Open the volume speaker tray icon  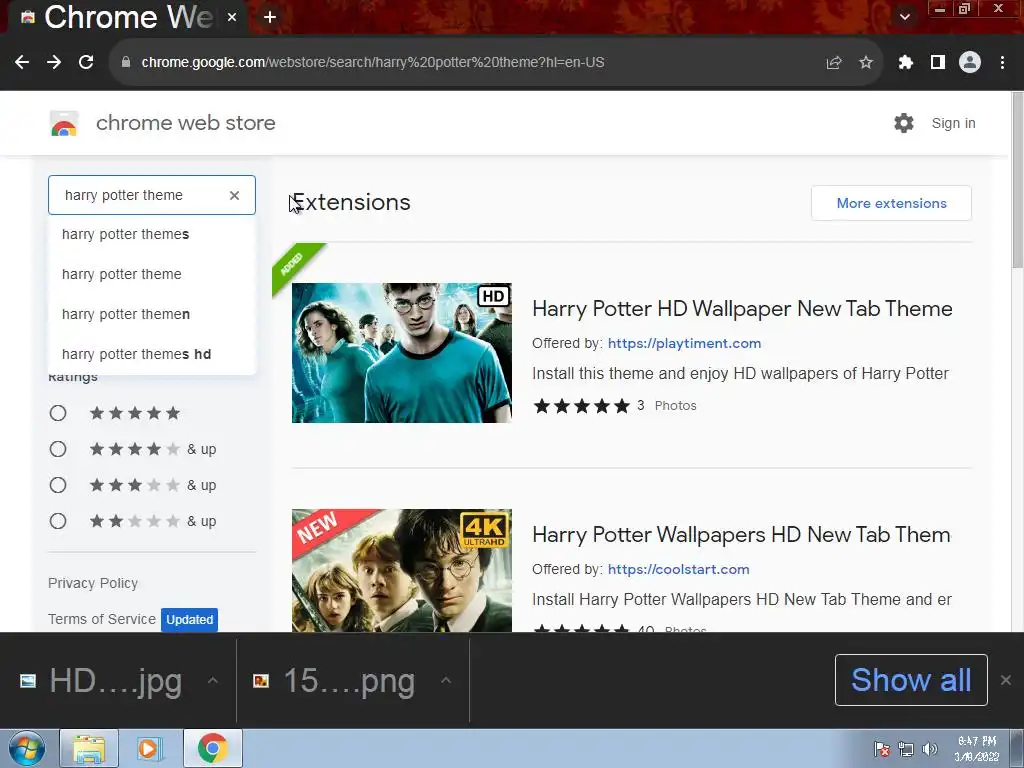tap(929, 749)
